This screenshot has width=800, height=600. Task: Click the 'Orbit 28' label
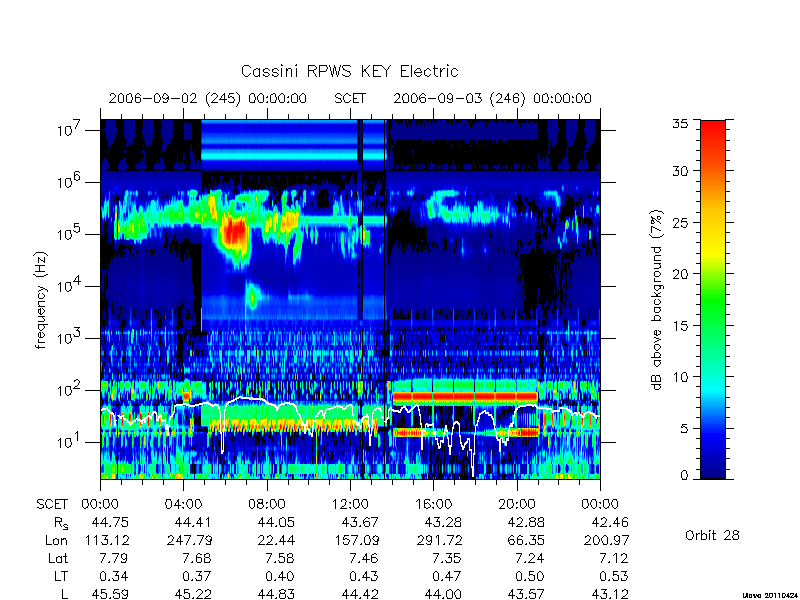(x=712, y=535)
